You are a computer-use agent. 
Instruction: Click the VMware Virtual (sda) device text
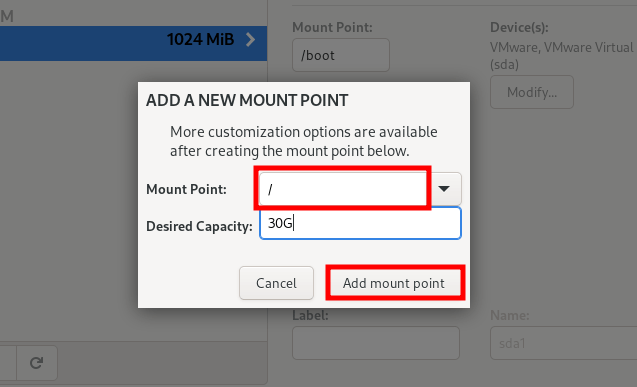tap(561, 56)
